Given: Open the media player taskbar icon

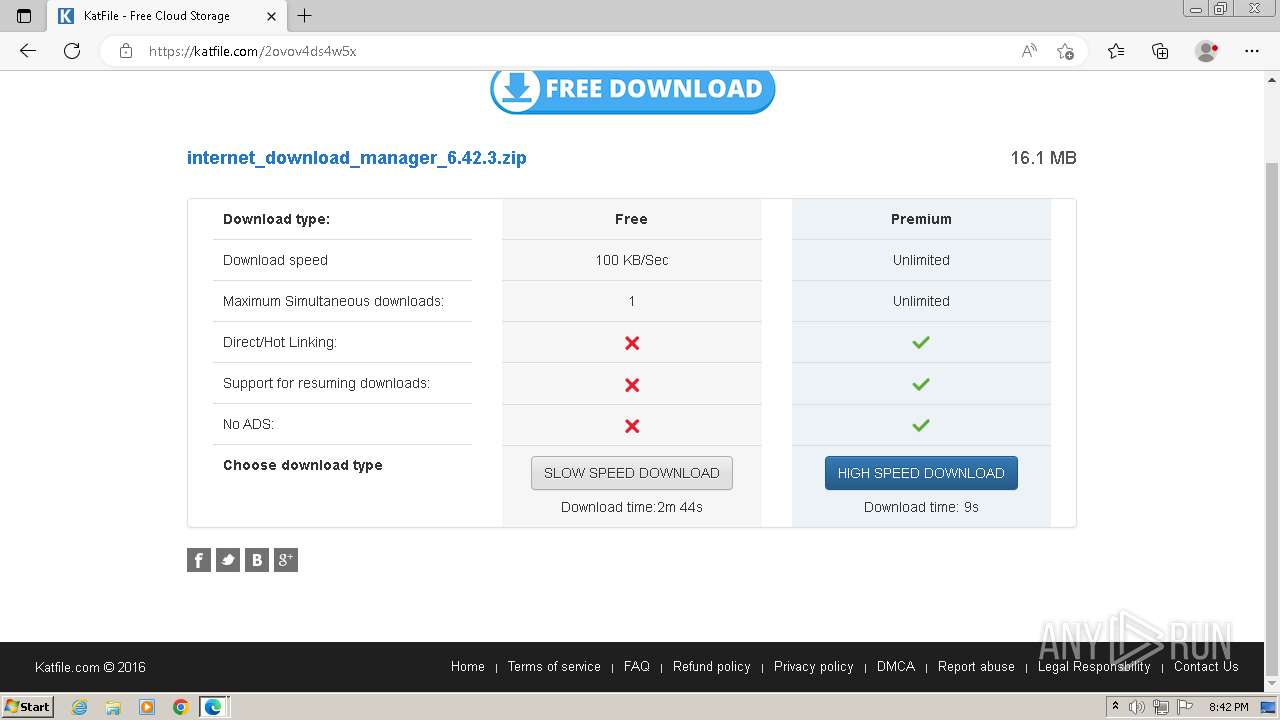Looking at the screenshot, I should pyautogui.click(x=147, y=707).
